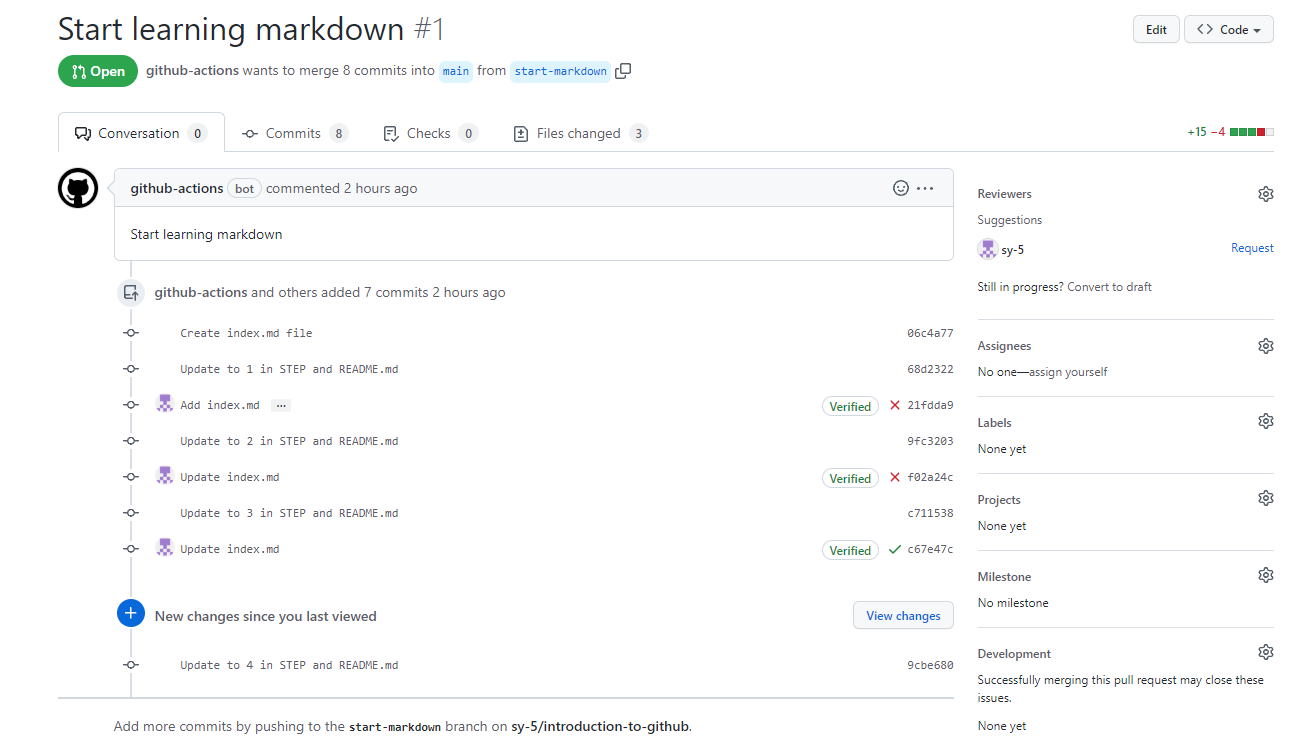Open the Reviewers gear settings
The height and width of the screenshot is (741, 1295).
coord(1265,194)
